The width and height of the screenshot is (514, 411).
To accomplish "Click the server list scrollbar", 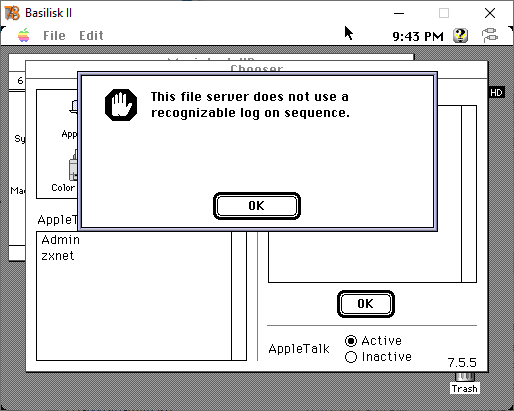I will click(469, 194).
